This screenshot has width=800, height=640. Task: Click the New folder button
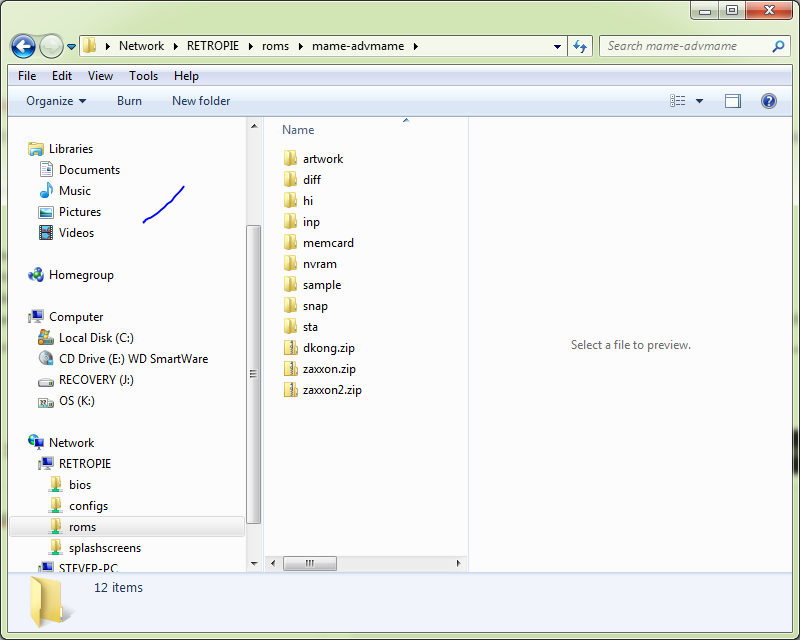click(x=201, y=101)
